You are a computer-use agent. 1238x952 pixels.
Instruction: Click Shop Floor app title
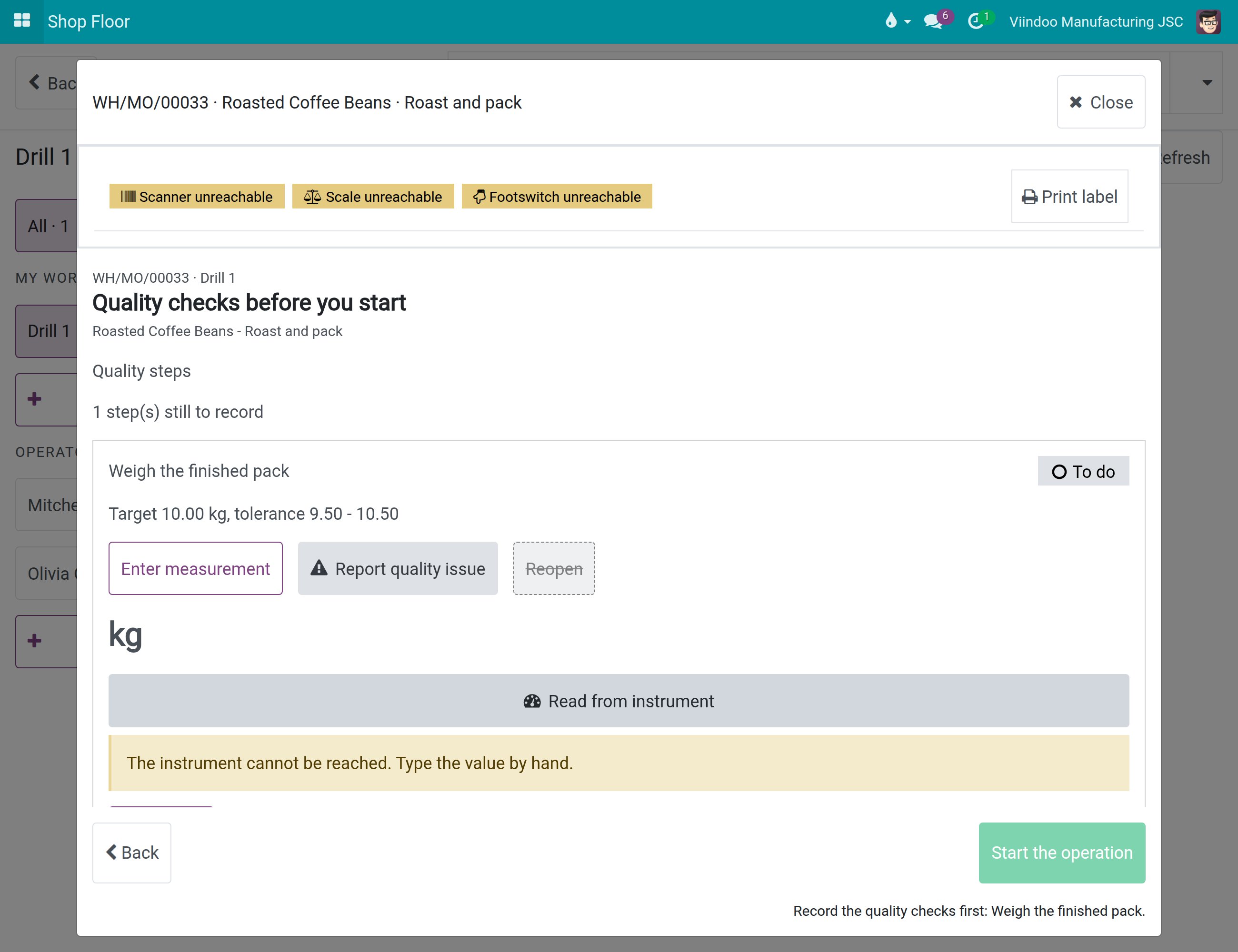click(x=89, y=21)
